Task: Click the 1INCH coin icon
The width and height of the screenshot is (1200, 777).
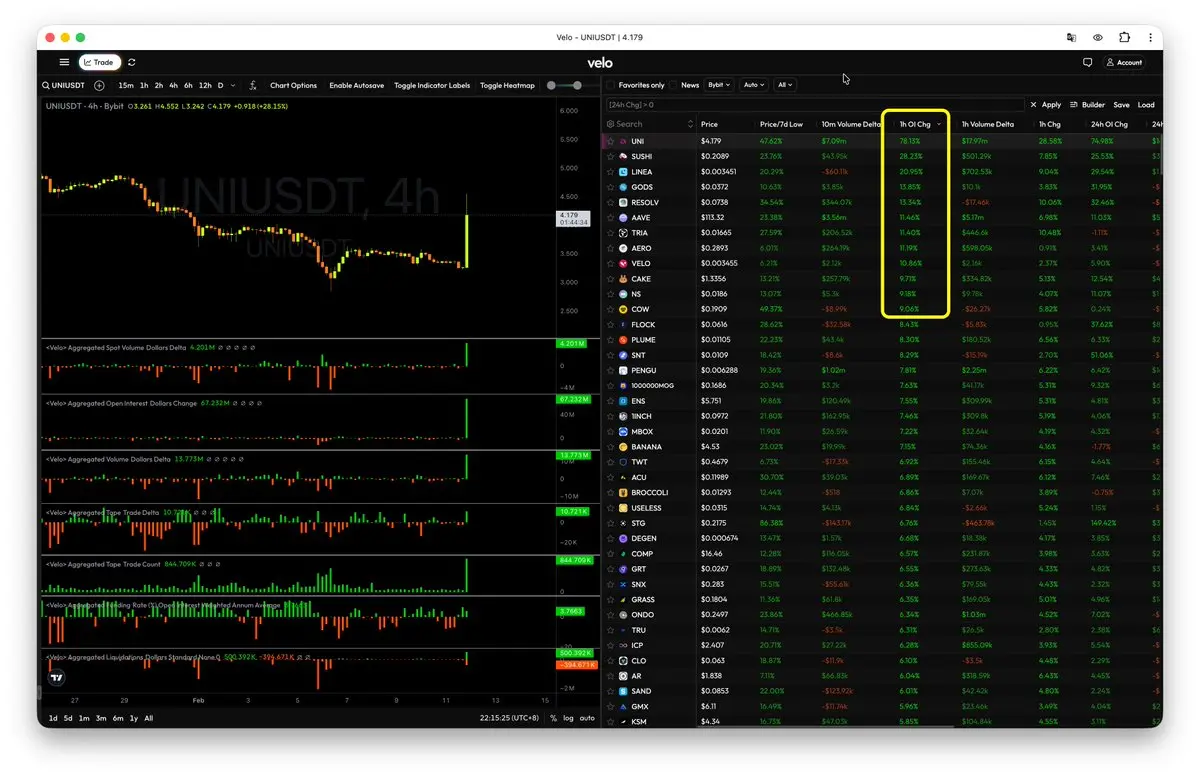Action: [x=623, y=416]
